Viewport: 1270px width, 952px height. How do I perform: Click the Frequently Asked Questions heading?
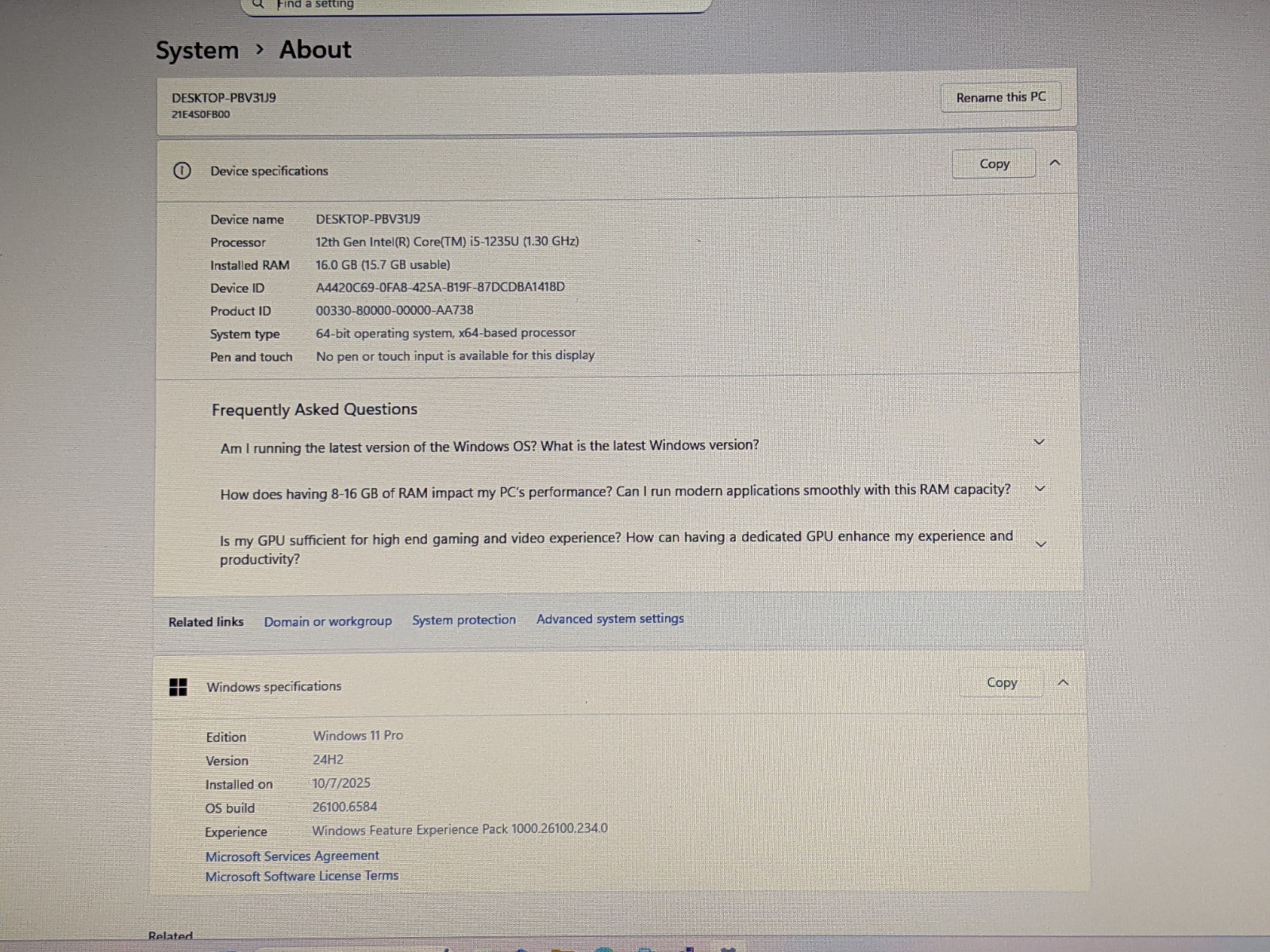(x=314, y=409)
